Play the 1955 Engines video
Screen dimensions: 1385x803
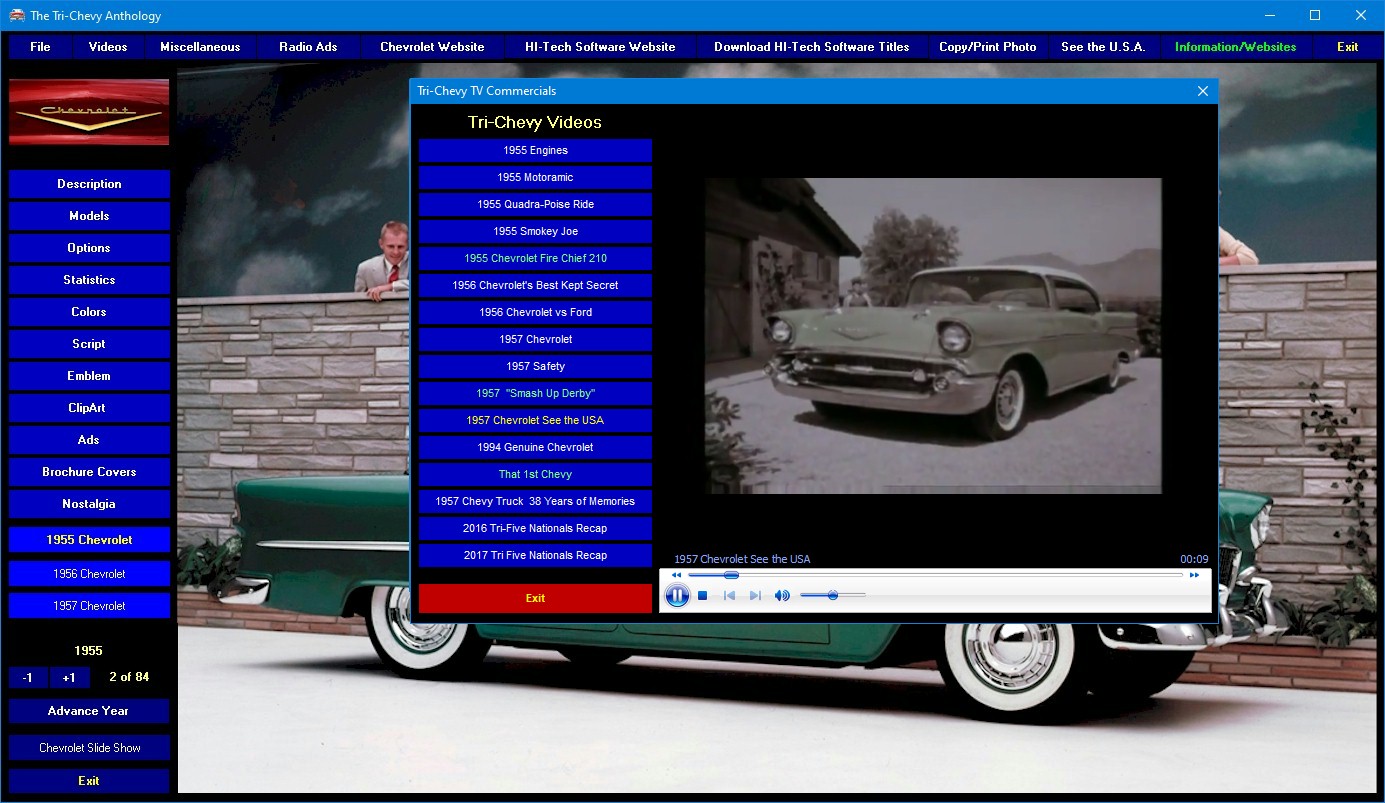pos(535,150)
